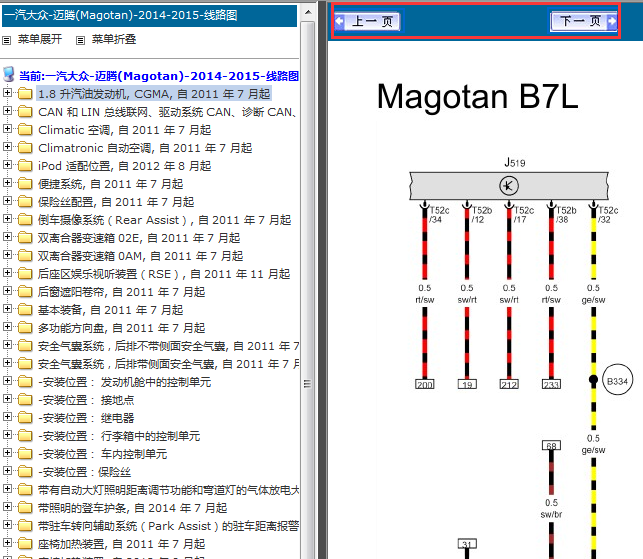643x559 pixels.
Task: Select 双离合器变速箱 02E tree item
Action: [x=139, y=238]
